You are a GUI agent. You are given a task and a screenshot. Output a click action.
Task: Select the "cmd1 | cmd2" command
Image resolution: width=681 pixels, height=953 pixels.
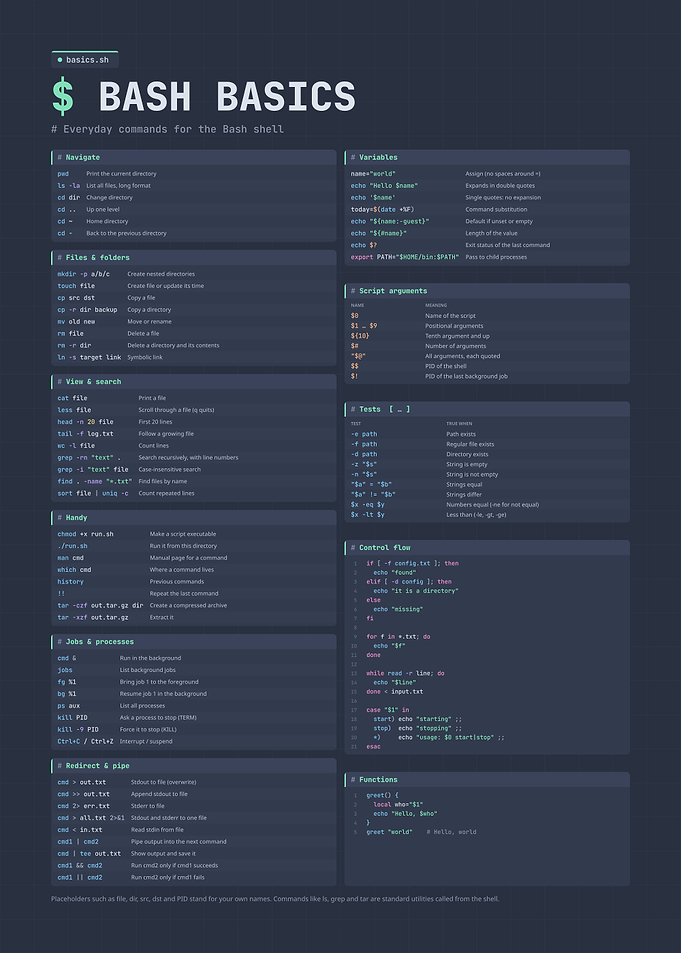pyautogui.click(x=78, y=842)
